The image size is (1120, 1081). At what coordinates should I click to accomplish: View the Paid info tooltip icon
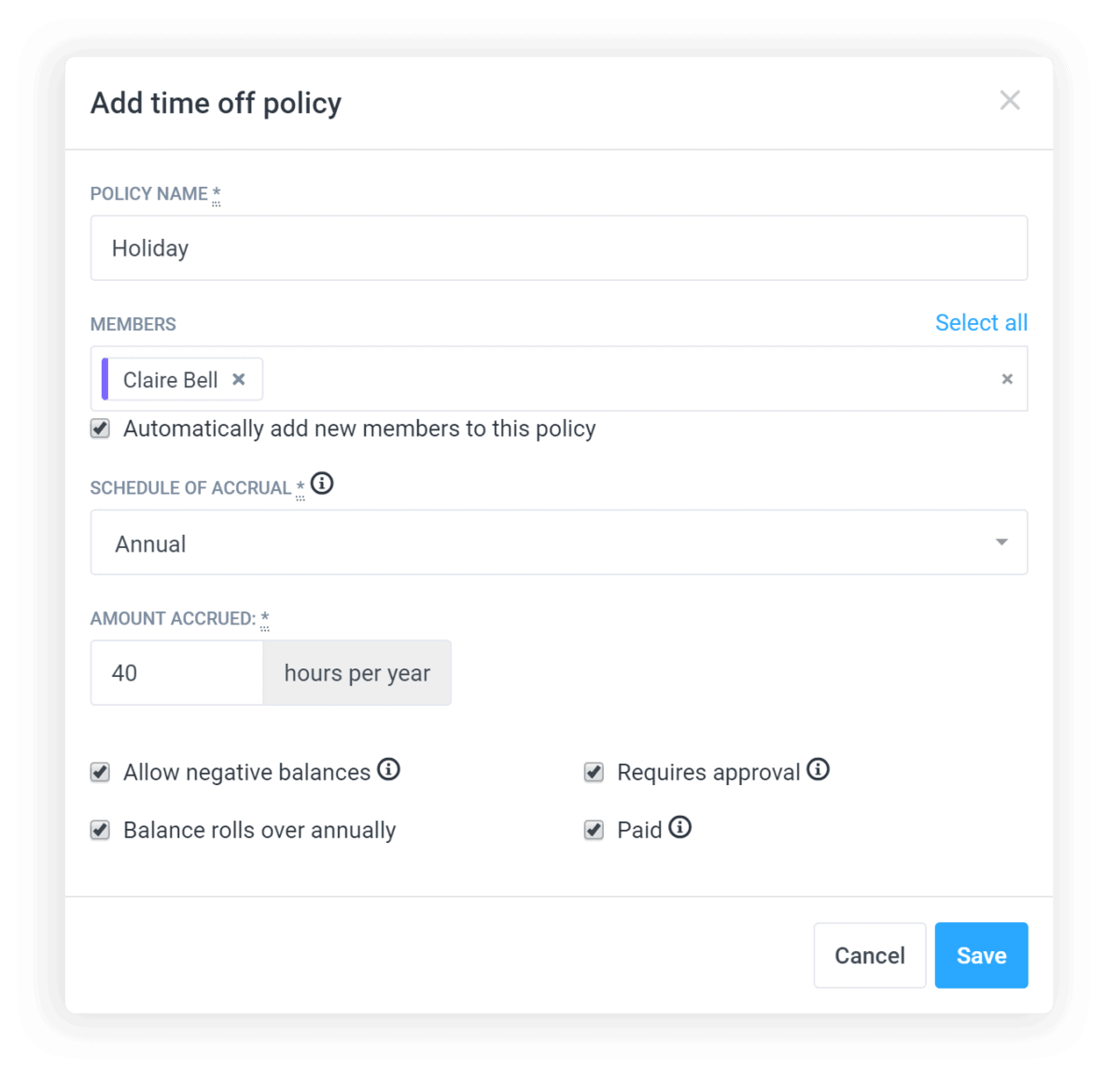[x=679, y=828]
